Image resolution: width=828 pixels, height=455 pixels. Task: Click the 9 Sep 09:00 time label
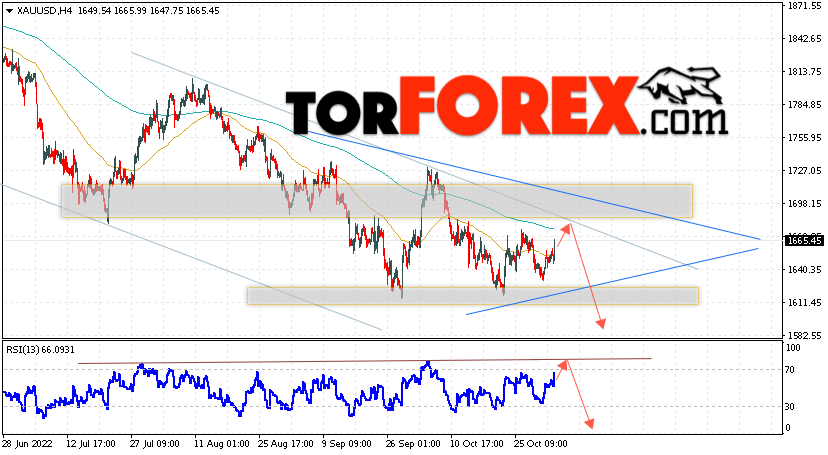coord(347,444)
